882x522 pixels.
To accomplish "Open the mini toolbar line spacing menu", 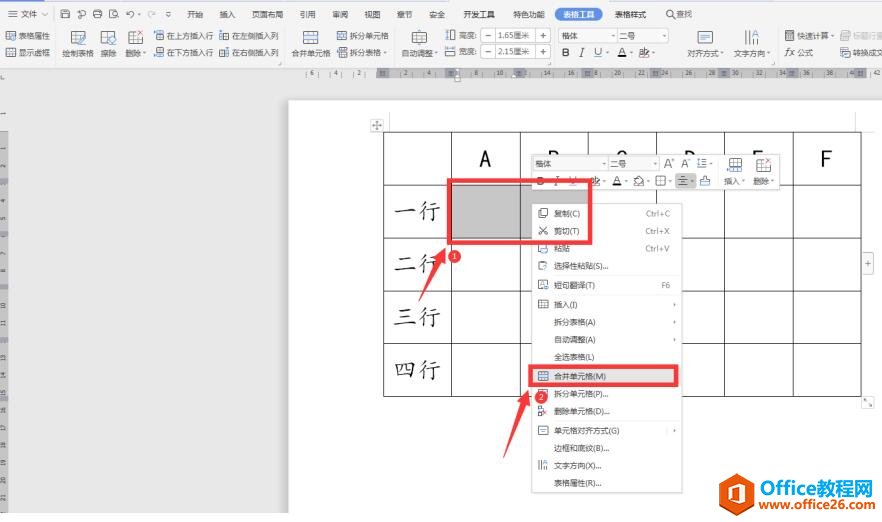I will [x=704, y=163].
